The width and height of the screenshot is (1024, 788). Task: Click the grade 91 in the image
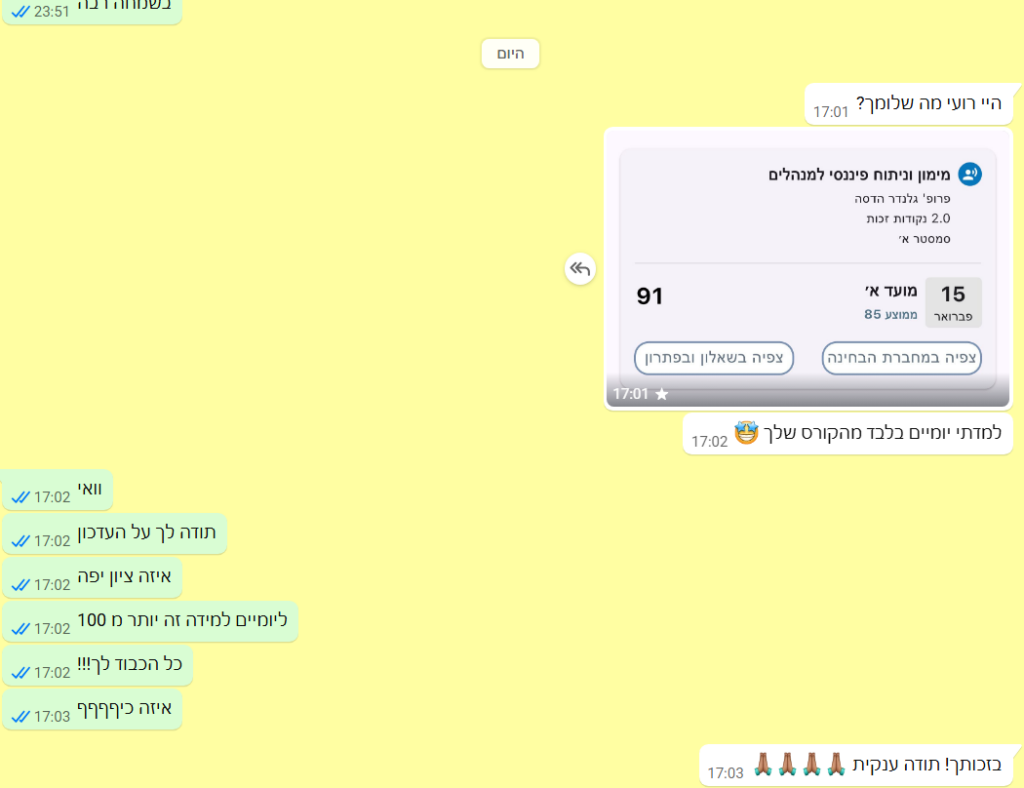[650, 296]
